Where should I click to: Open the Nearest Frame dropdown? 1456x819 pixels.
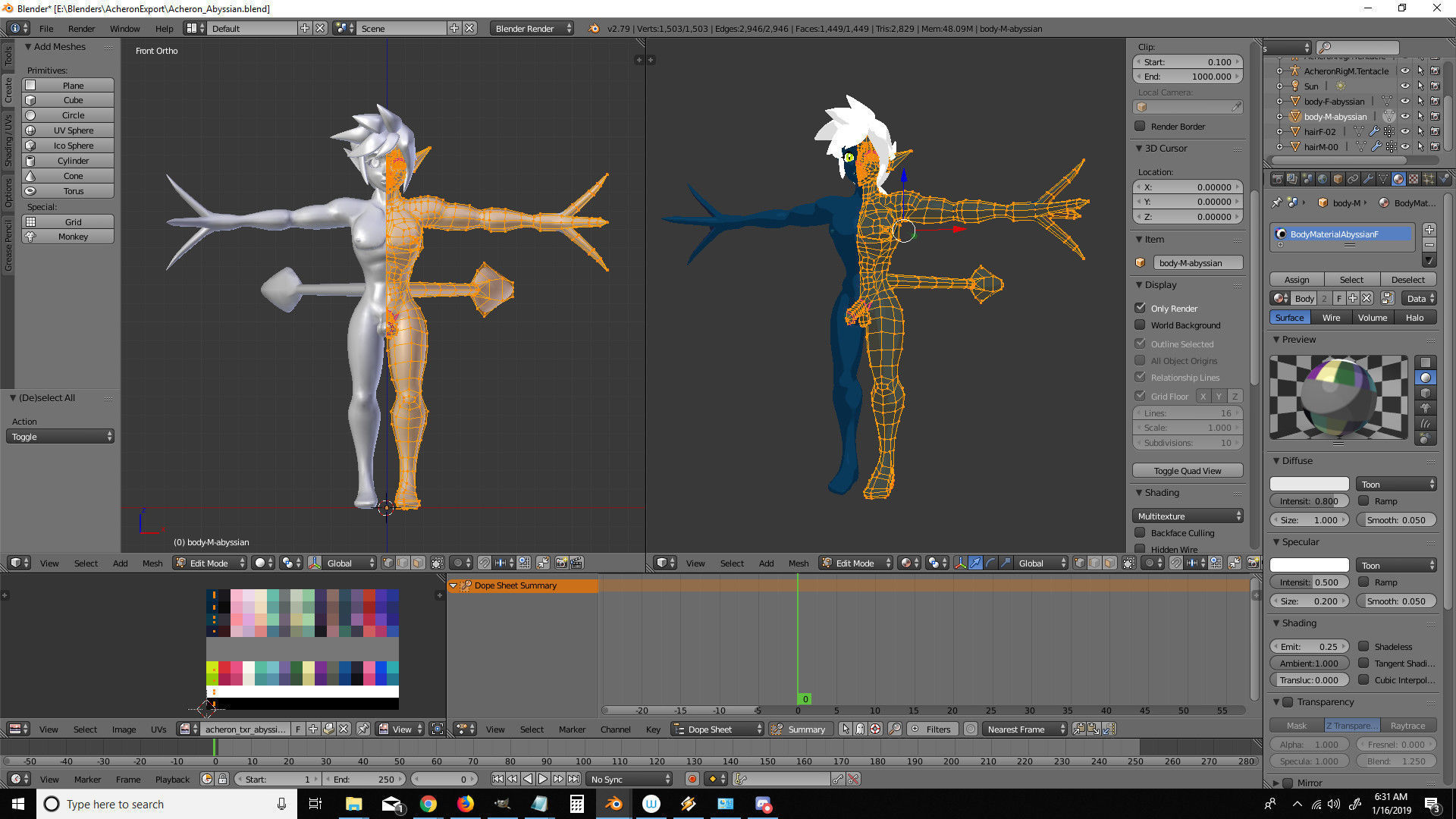(x=1024, y=729)
